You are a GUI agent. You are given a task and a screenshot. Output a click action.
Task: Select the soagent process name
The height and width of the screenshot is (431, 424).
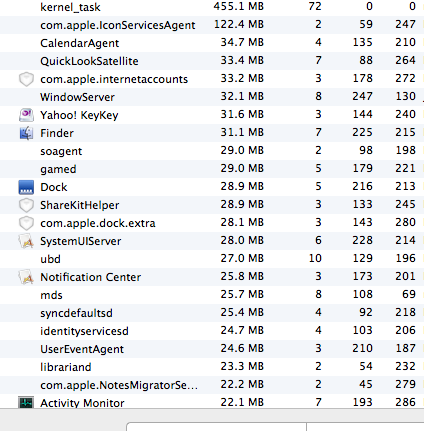pyautogui.click(x=61, y=151)
